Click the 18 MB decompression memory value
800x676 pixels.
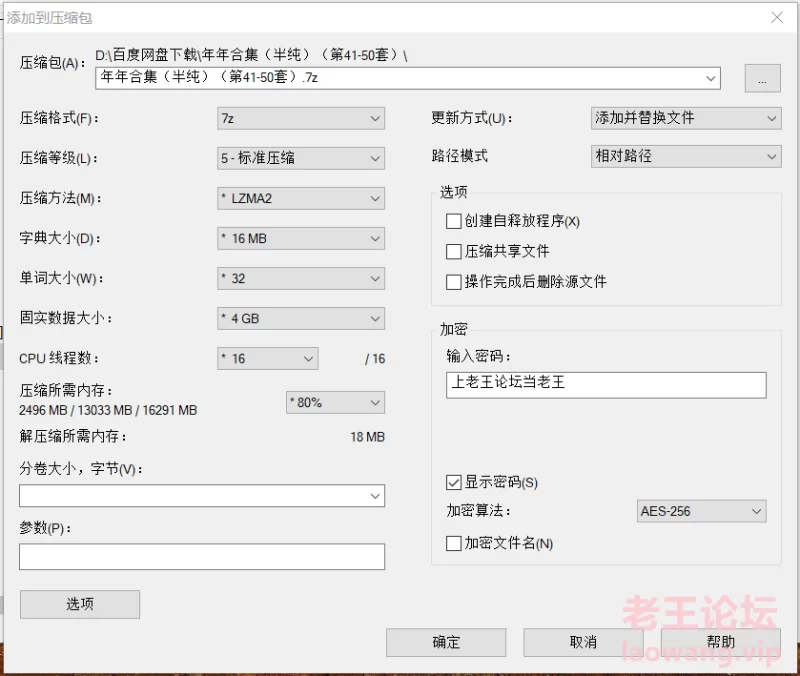tap(367, 437)
